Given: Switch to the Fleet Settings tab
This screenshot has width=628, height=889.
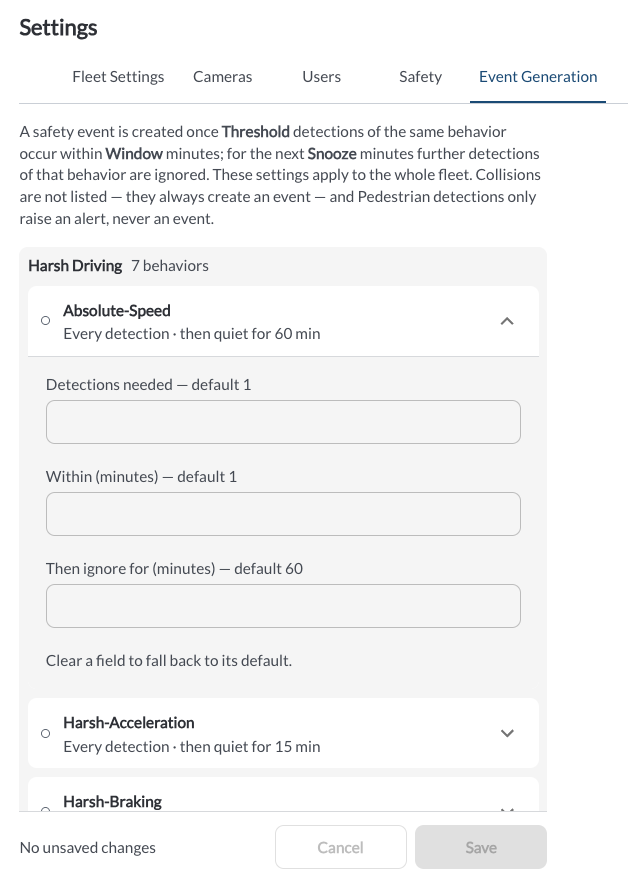Looking at the screenshot, I should click(x=118, y=77).
